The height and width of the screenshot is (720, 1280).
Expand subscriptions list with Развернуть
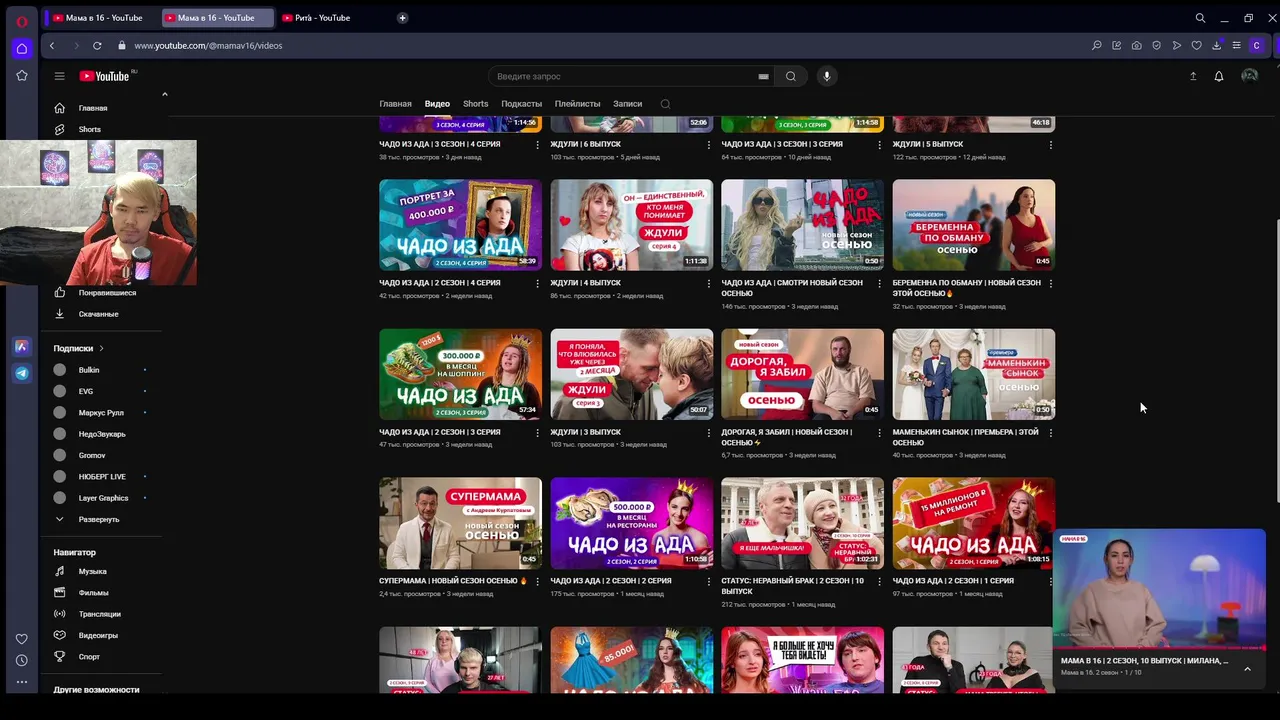click(99, 519)
